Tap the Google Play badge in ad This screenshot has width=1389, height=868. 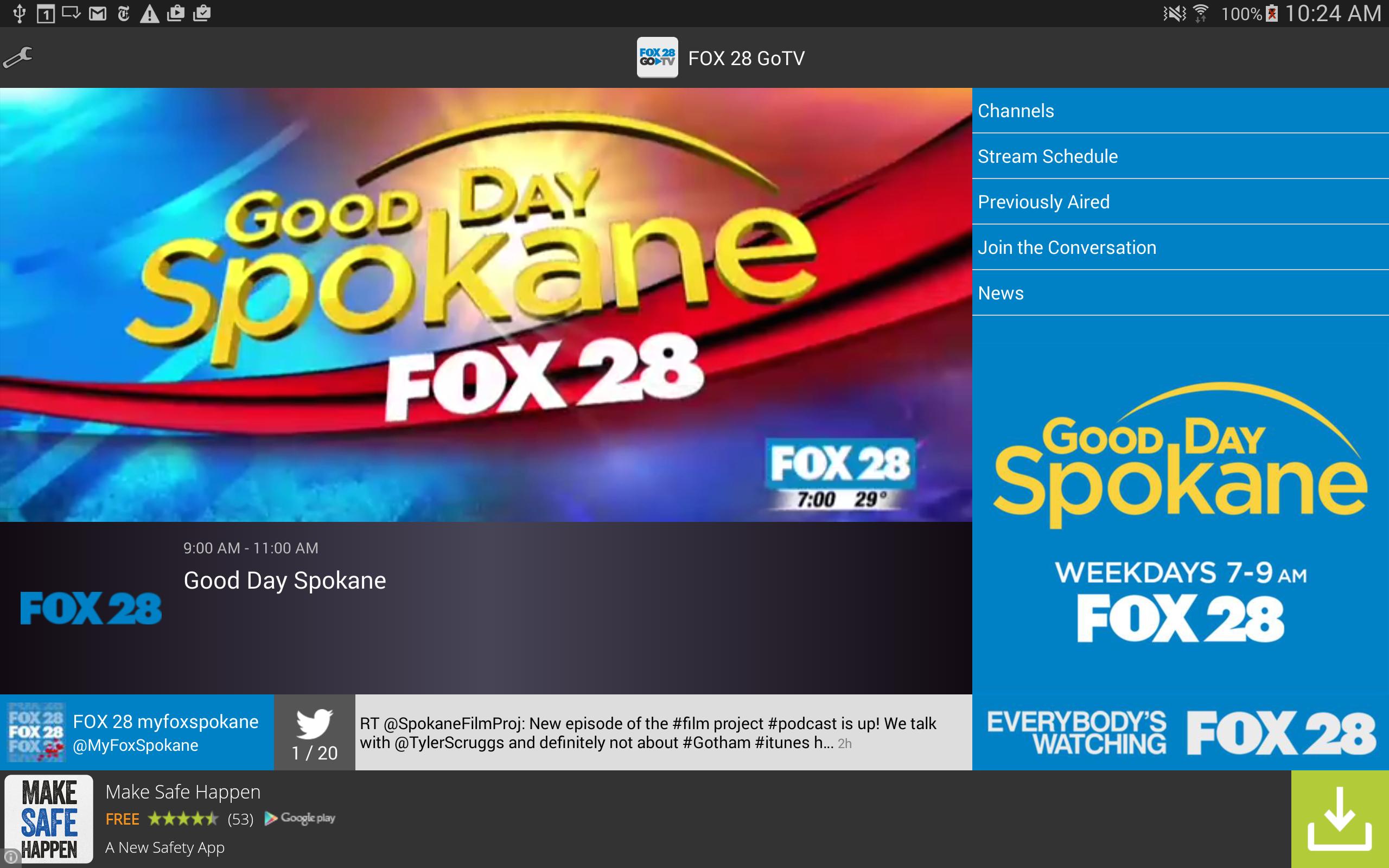point(300,819)
